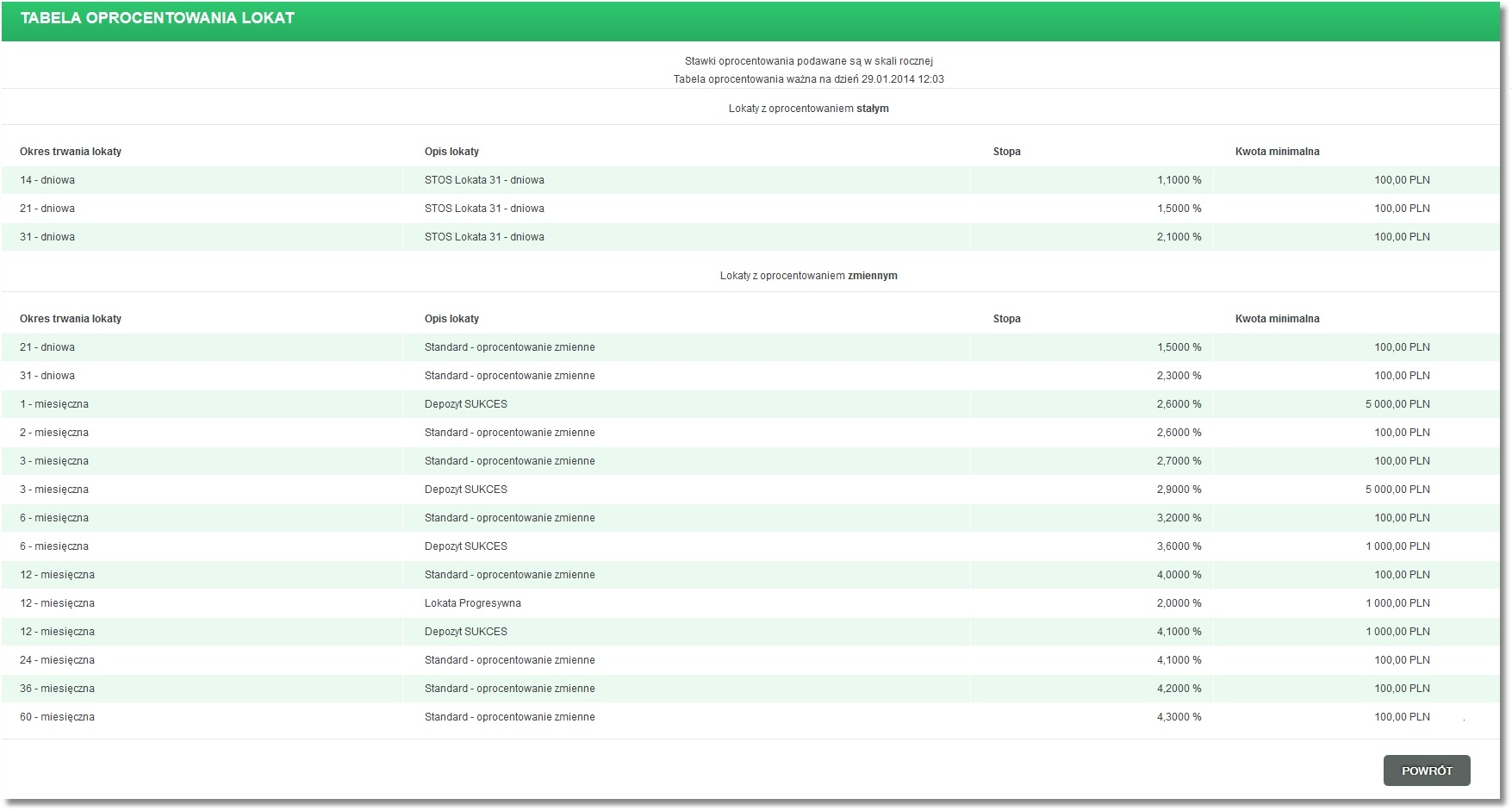The width and height of the screenshot is (1512, 811).
Task: Select the 31 - dniowa STOS Lokata row
Action: click(x=750, y=237)
